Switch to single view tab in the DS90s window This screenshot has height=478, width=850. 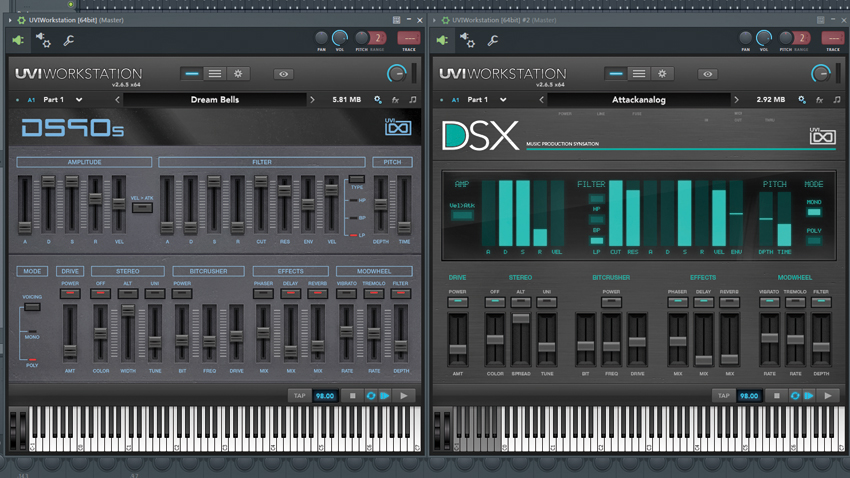(192, 74)
